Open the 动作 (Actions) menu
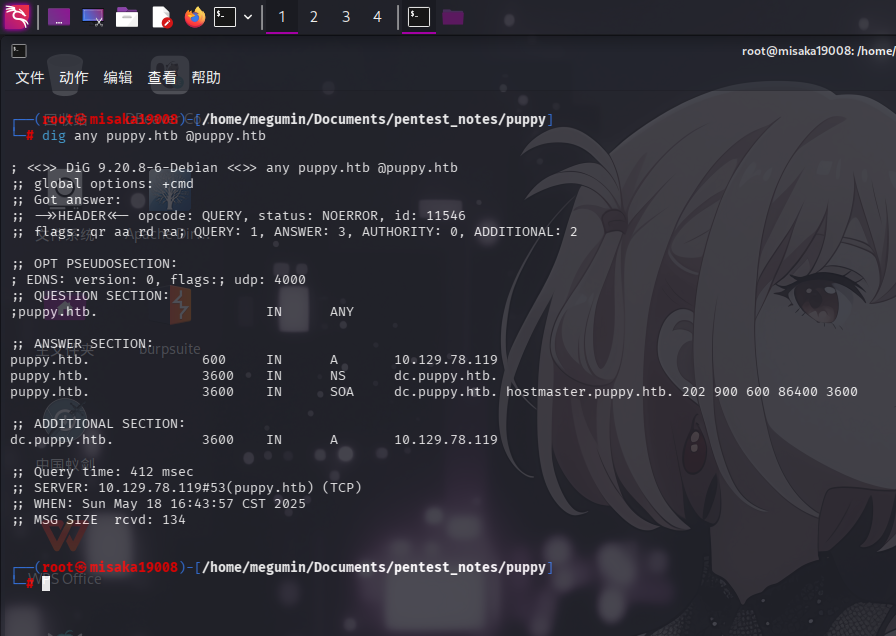Image resolution: width=896 pixels, height=636 pixels. (x=74, y=78)
